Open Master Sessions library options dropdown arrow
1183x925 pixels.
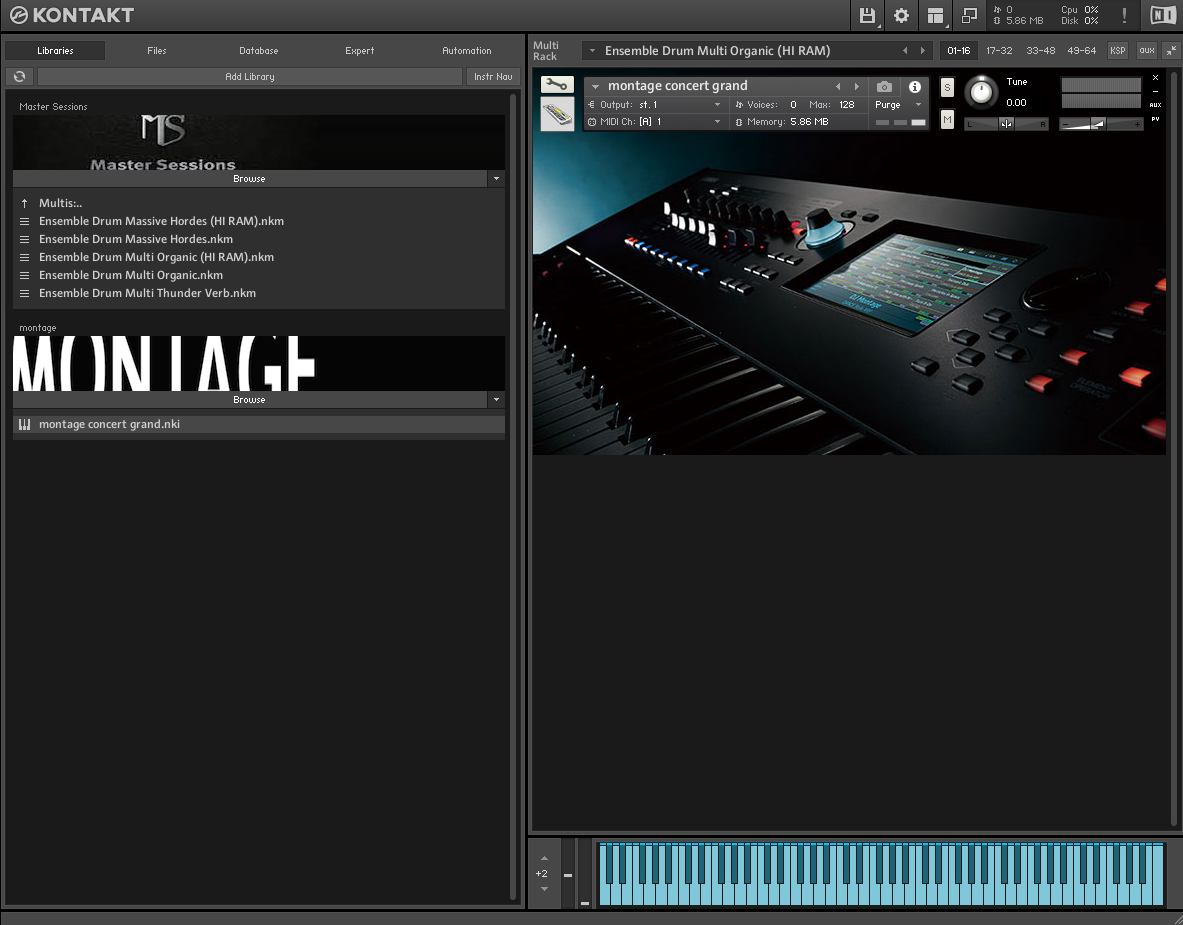point(496,179)
